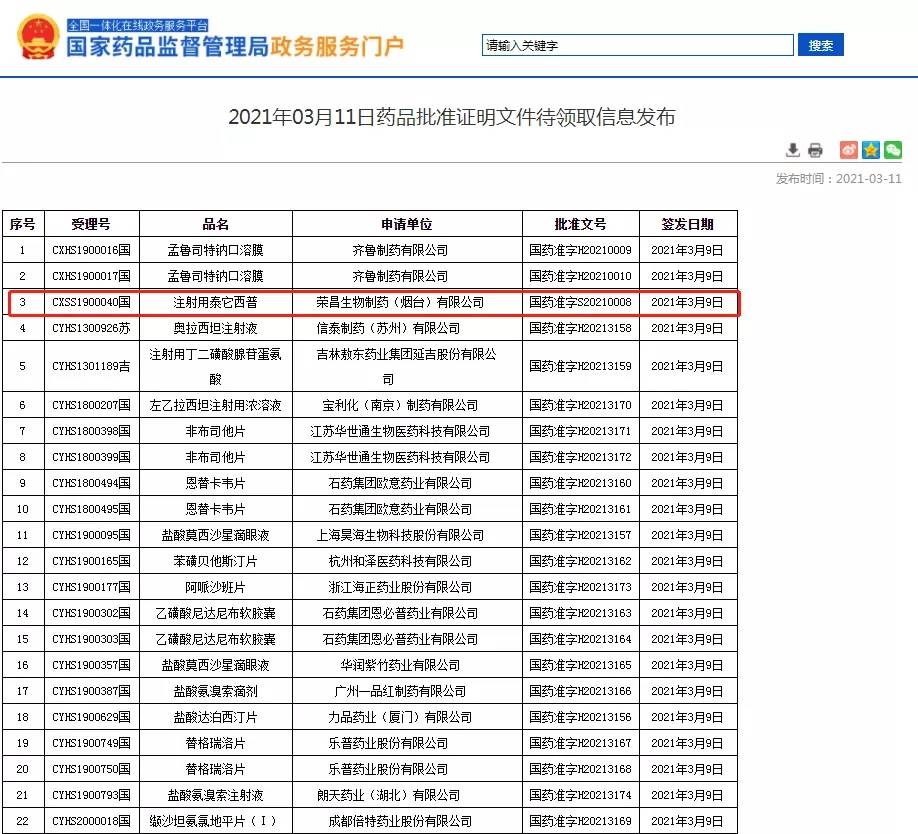The image size is (918, 834).
Task: Click the 品名 column header
Action: click(215, 224)
